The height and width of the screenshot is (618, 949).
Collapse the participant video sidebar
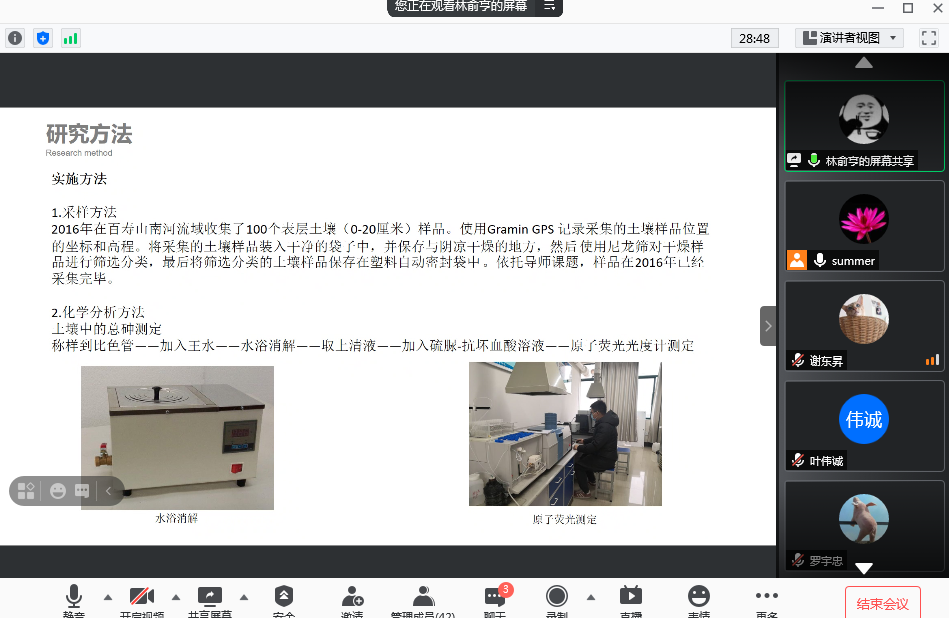pyautogui.click(x=768, y=326)
